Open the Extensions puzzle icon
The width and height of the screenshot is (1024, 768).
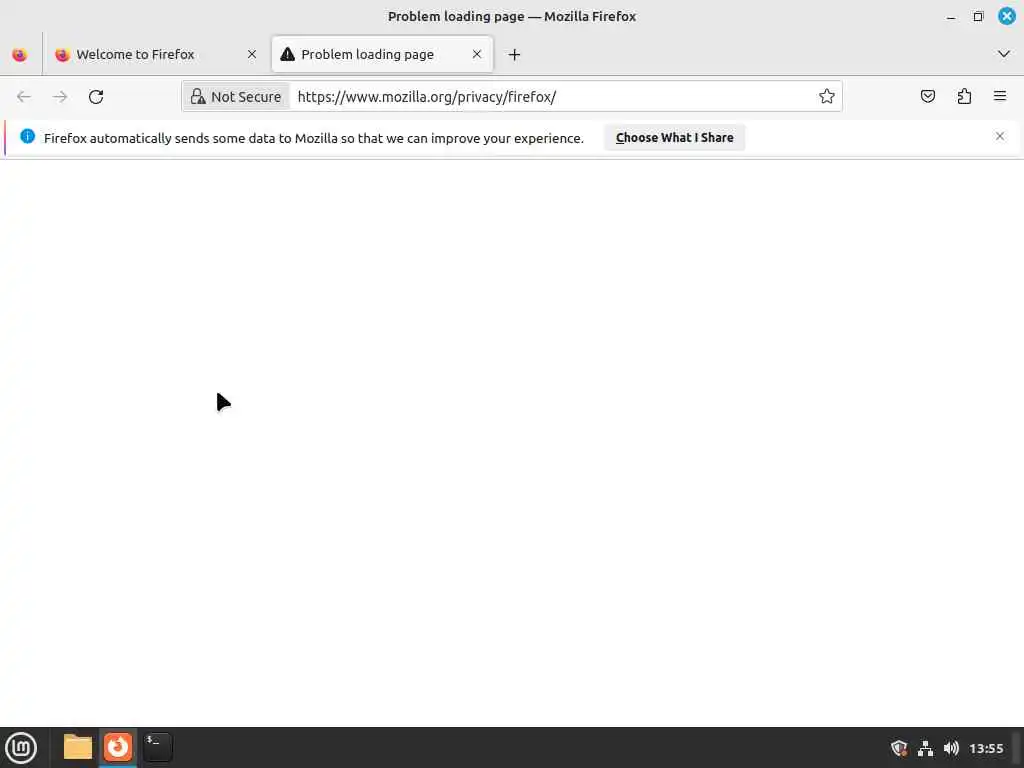(964, 97)
